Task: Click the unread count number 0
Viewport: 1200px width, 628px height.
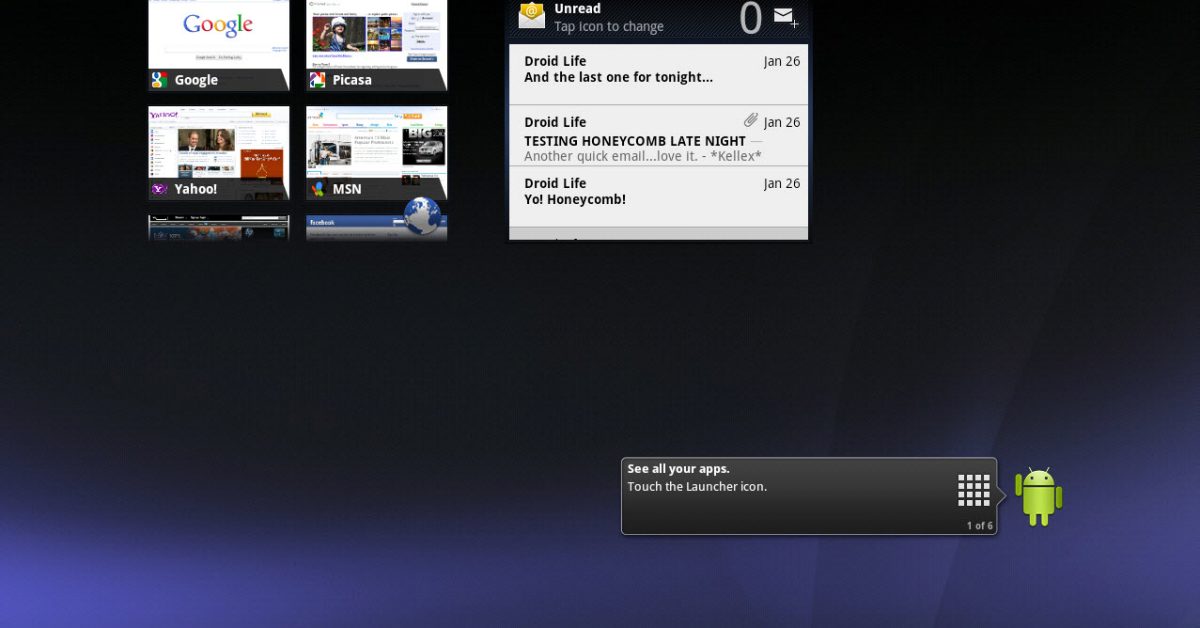Action: pyautogui.click(x=750, y=18)
